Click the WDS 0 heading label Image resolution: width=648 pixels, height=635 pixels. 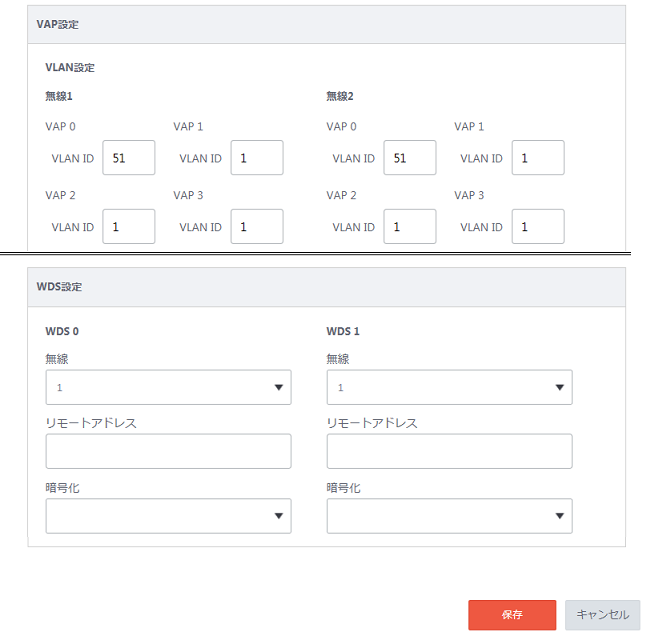(x=62, y=331)
